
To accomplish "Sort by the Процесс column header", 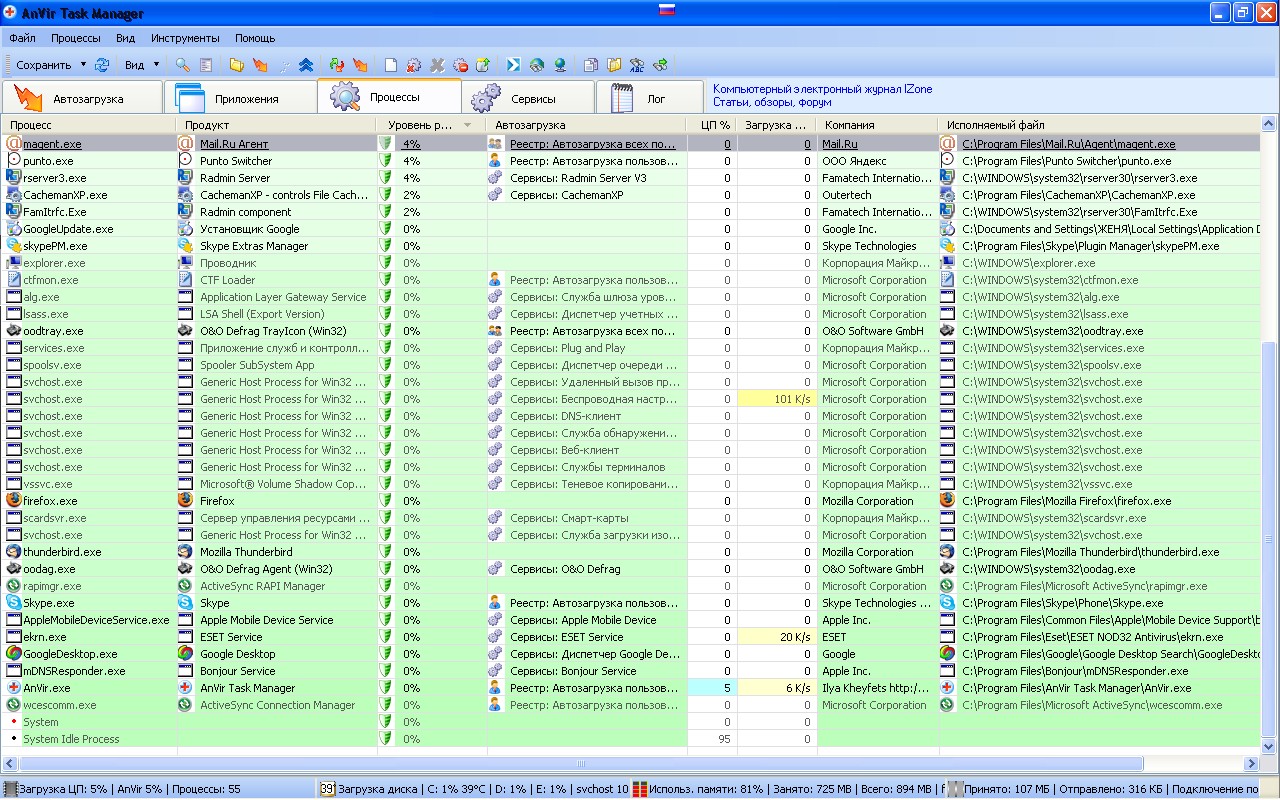I will click(89, 125).
